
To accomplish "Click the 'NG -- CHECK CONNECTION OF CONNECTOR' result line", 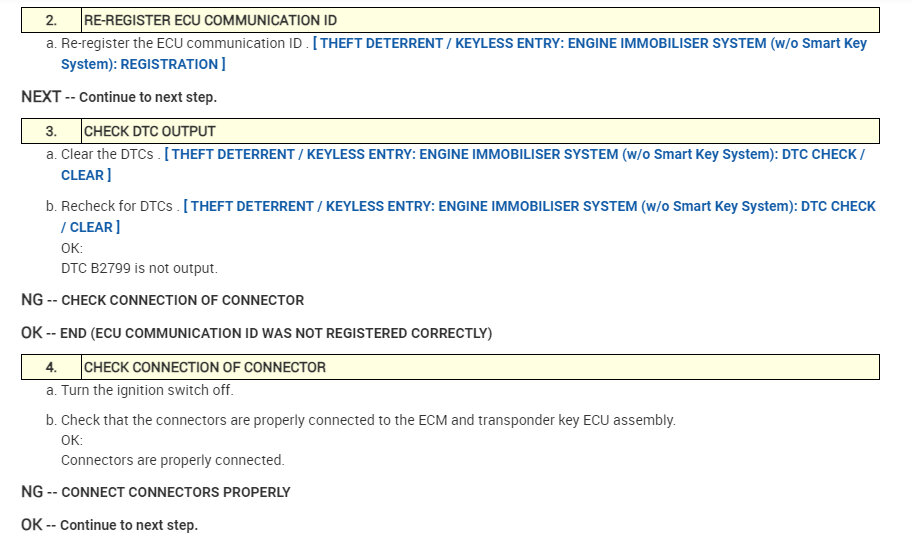I will click(162, 300).
